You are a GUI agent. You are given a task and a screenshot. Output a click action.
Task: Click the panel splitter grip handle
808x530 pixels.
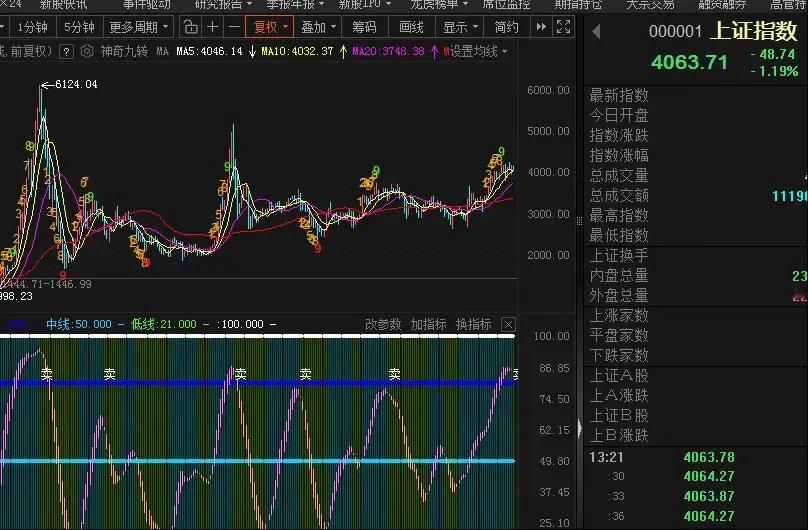click(579, 220)
